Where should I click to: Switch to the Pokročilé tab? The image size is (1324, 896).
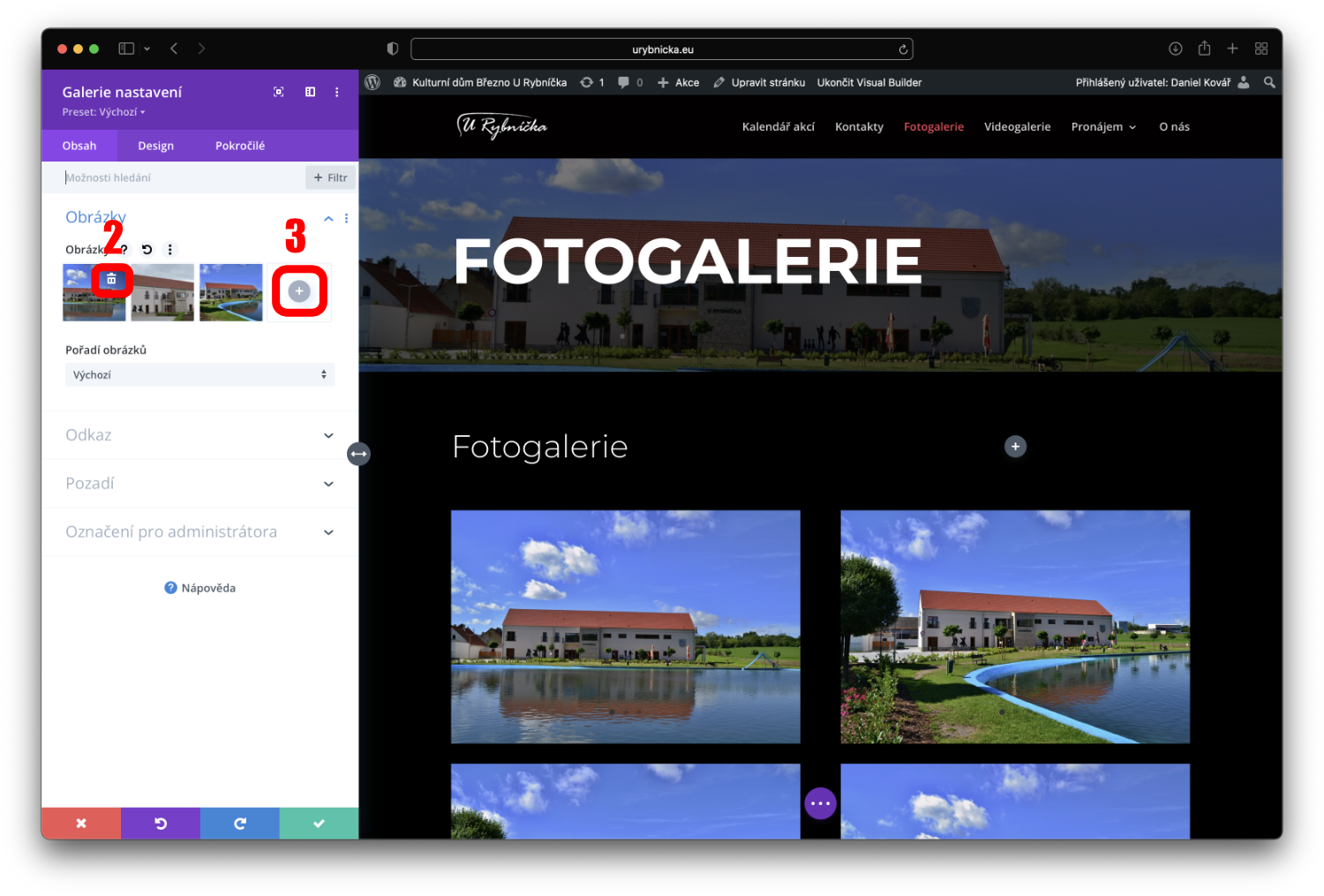click(240, 146)
